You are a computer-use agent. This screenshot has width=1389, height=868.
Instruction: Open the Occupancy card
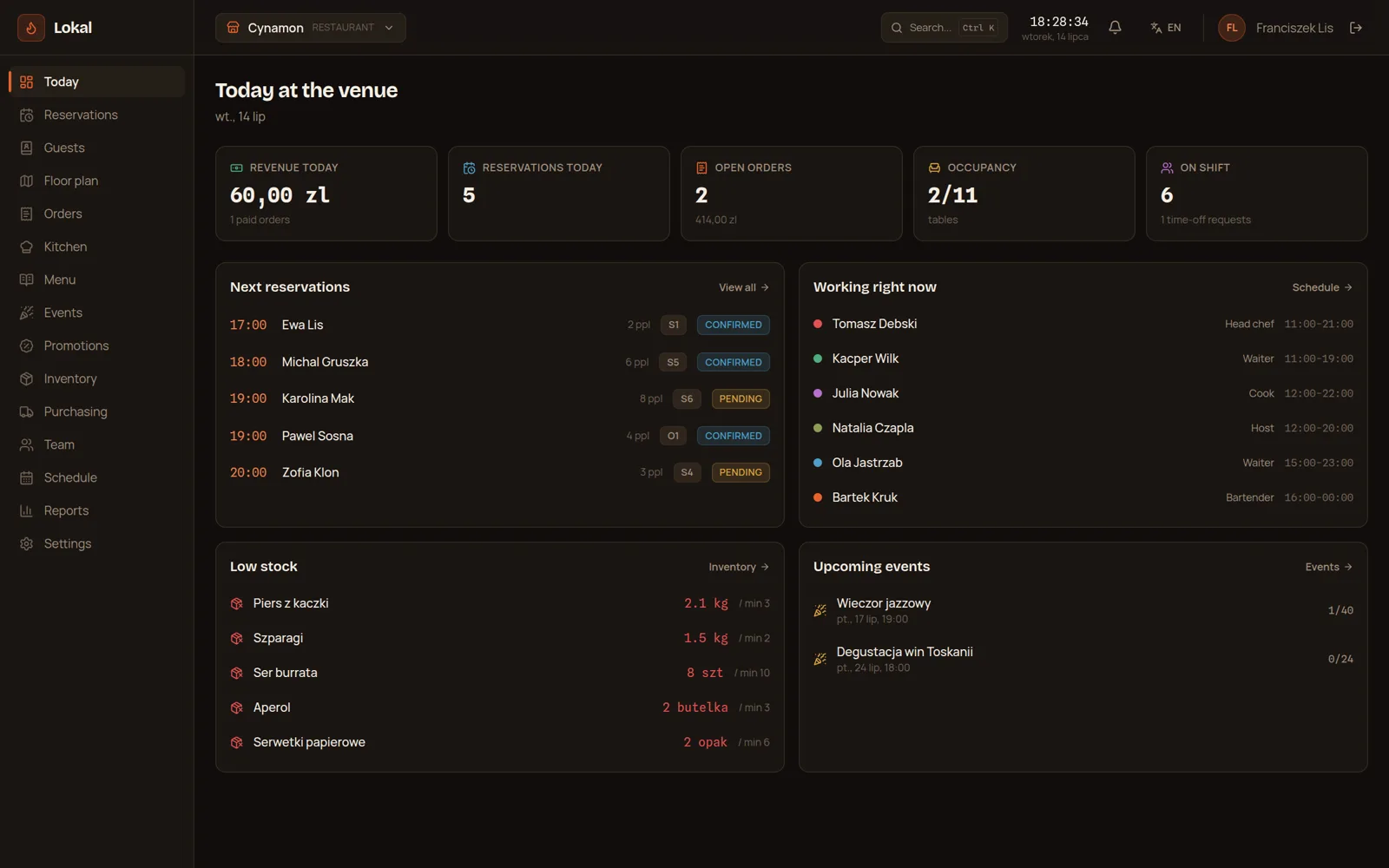click(1024, 194)
